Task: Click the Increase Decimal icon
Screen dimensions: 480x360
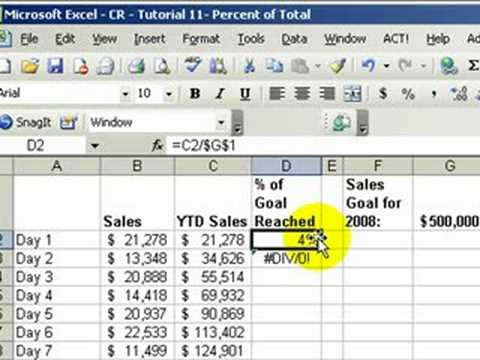Action: (x=459, y=94)
